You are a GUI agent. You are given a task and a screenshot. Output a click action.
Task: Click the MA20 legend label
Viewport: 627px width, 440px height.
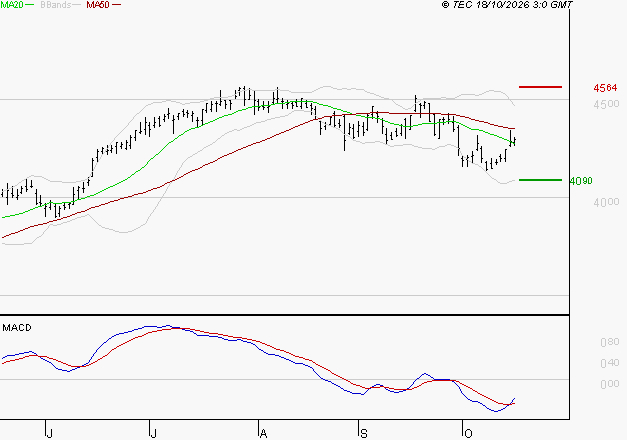(12, 5)
